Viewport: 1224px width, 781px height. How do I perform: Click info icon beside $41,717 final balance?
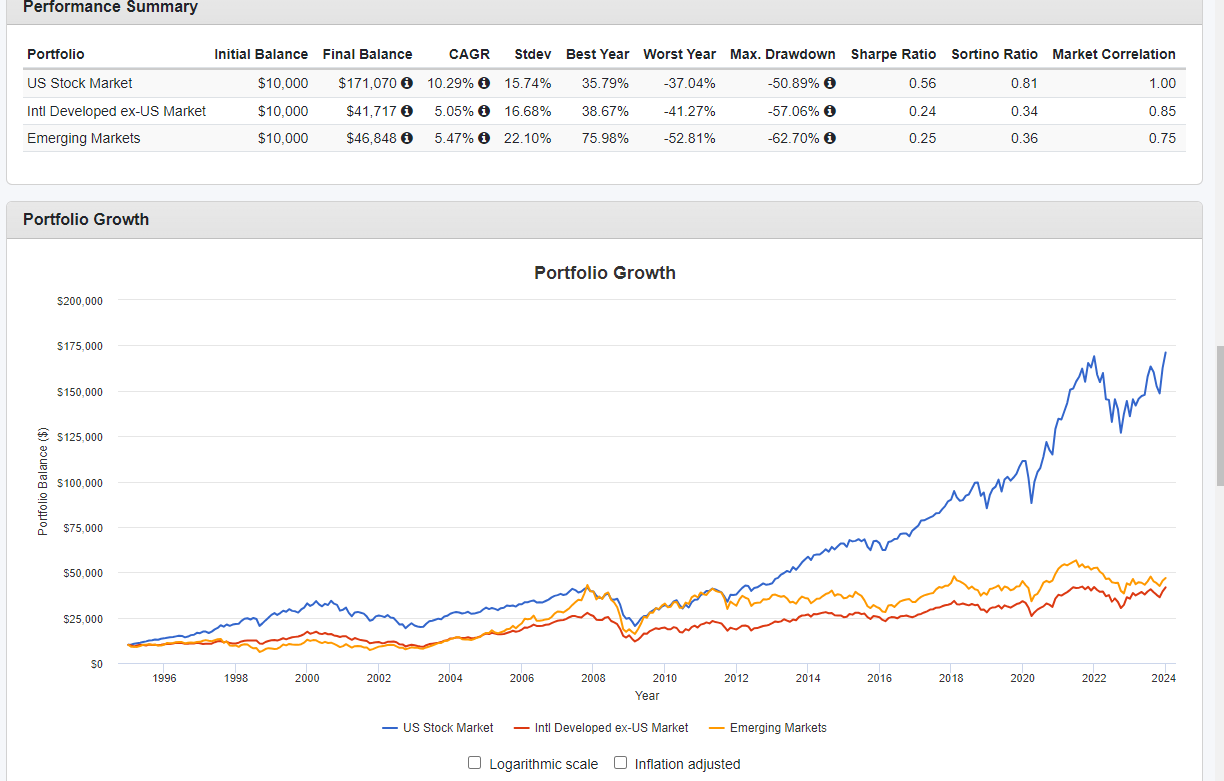pyautogui.click(x=407, y=111)
